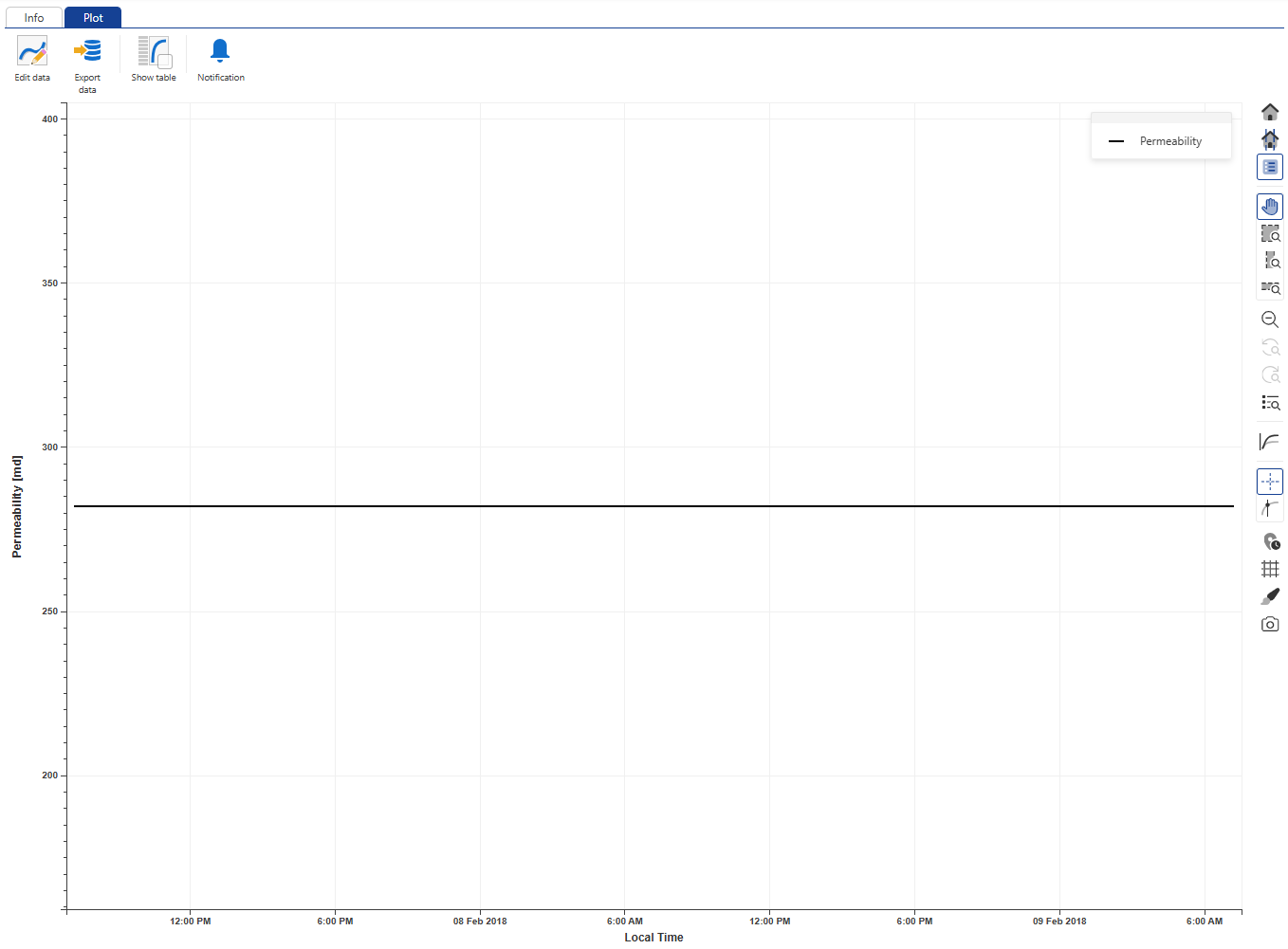Screen dimensions: 1288x949
Task: Click the Local Time axis label
Action: 653,938
